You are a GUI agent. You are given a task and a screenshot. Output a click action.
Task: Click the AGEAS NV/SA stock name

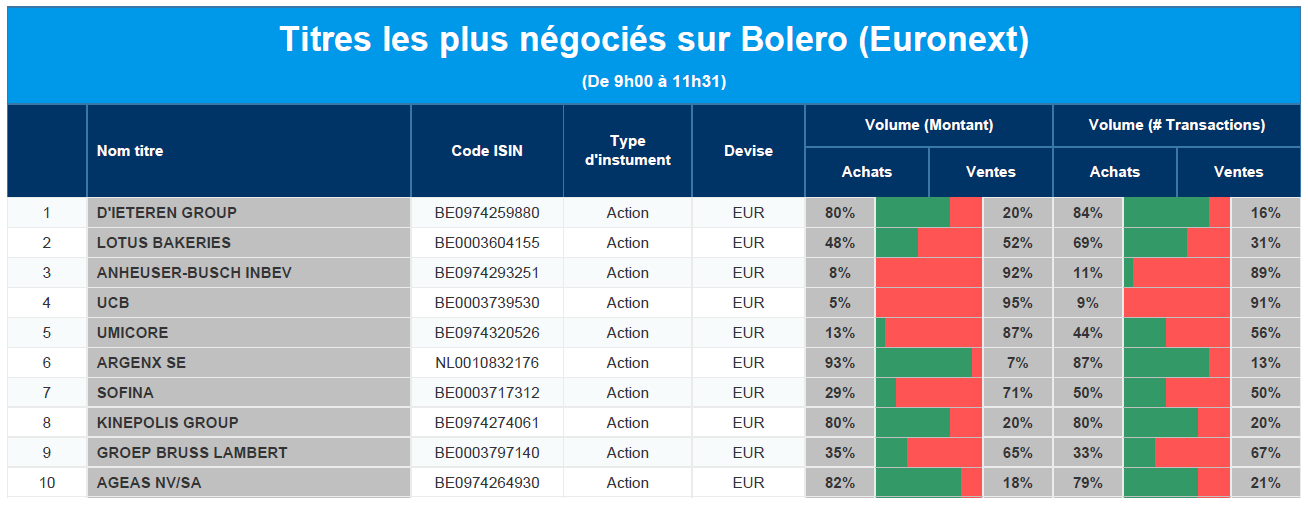coord(149,483)
